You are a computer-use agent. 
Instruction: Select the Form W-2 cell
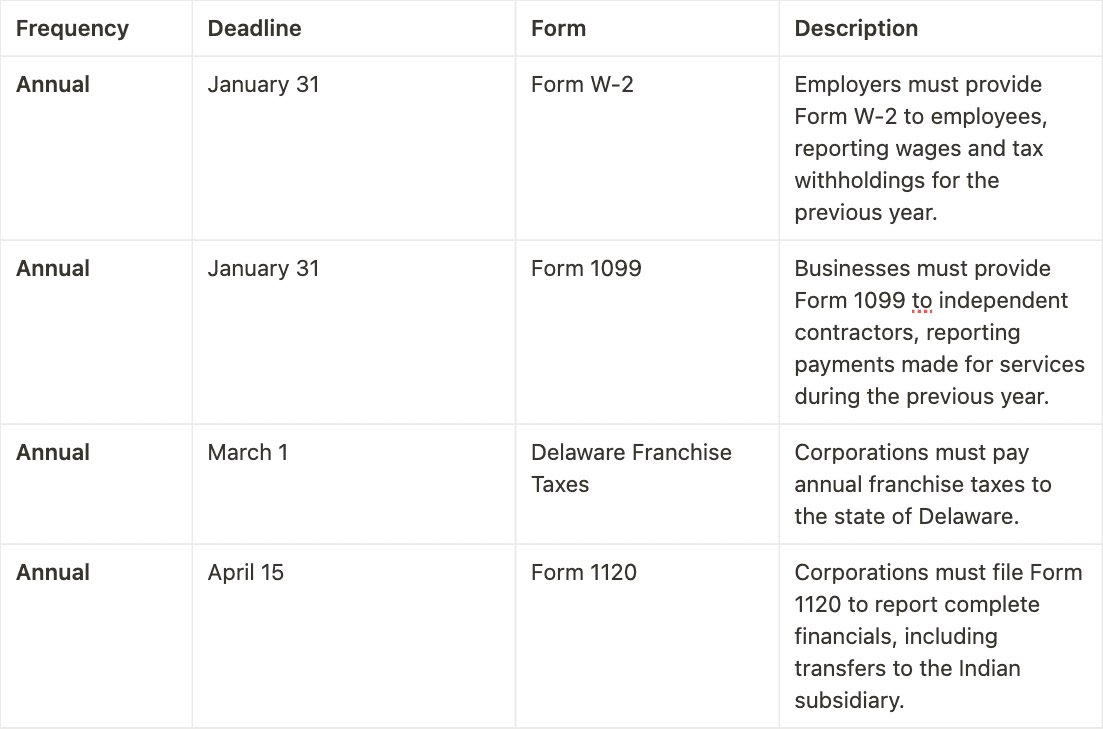pos(582,85)
